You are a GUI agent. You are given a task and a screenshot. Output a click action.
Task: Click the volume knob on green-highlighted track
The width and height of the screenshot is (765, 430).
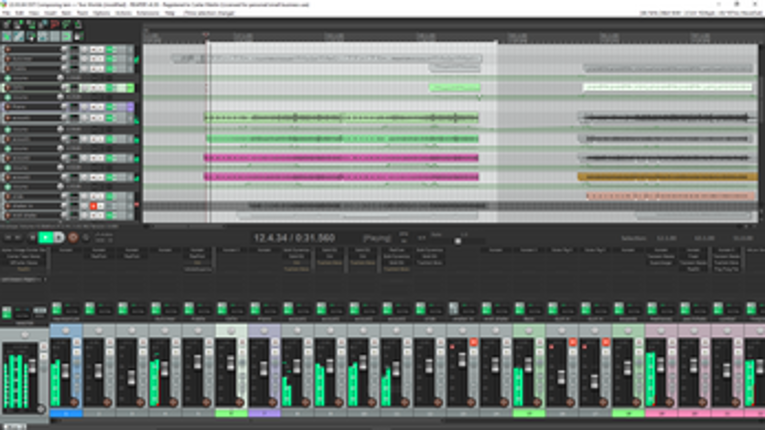click(65, 88)
